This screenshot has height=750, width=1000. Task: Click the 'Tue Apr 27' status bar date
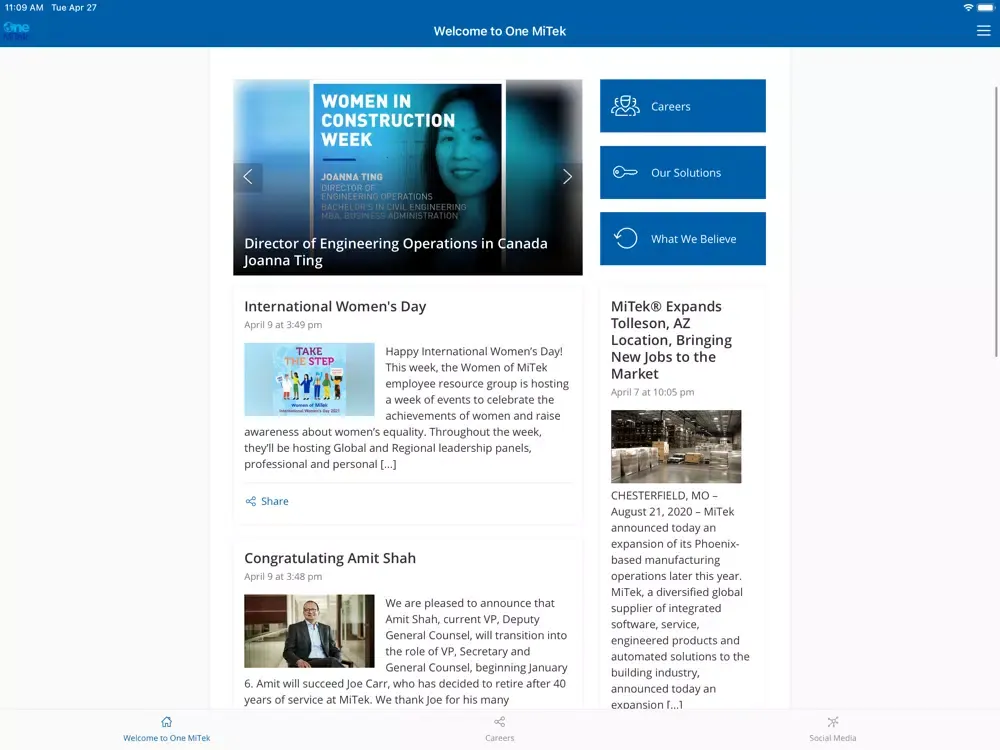click(74, 8)
